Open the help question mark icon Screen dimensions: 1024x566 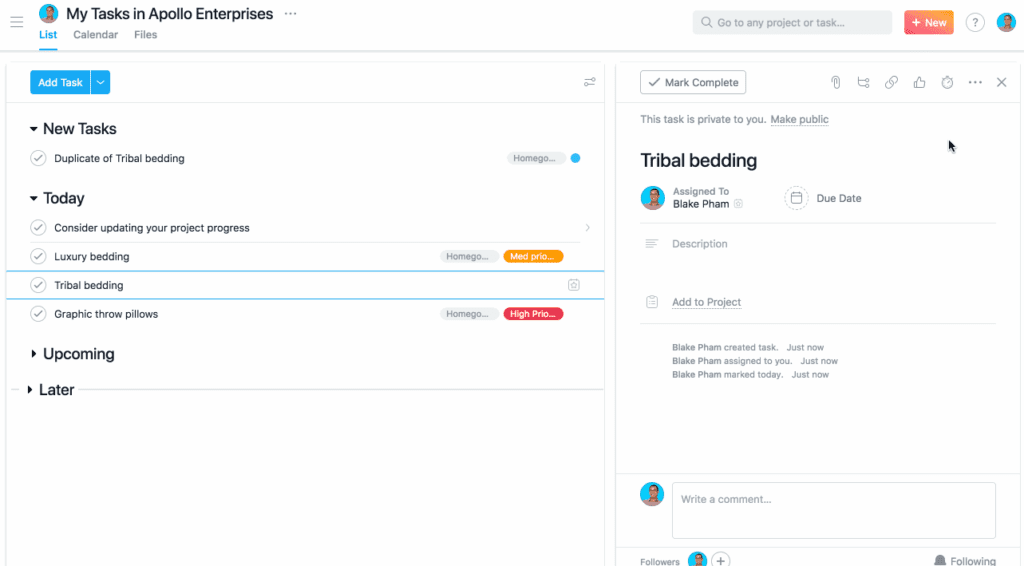pos(974,23)
